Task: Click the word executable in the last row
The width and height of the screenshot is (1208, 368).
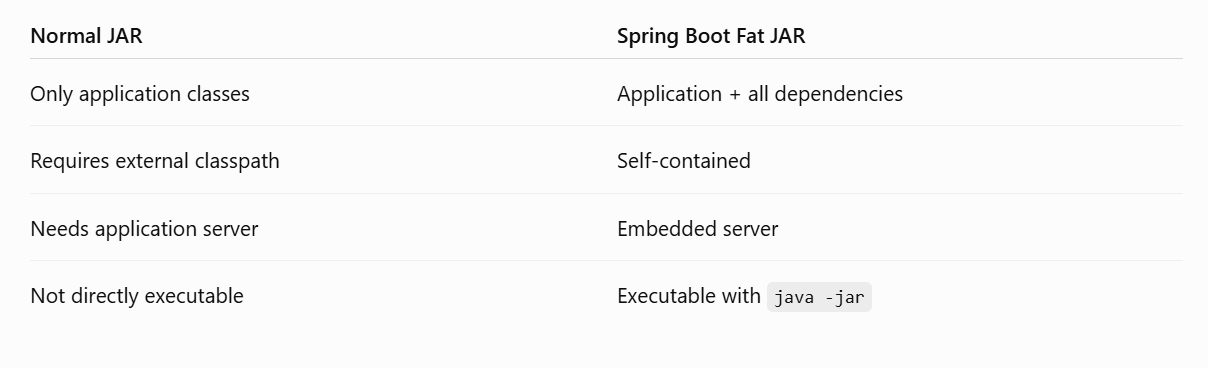Action: pyautogui.click(x=194, y=296)
